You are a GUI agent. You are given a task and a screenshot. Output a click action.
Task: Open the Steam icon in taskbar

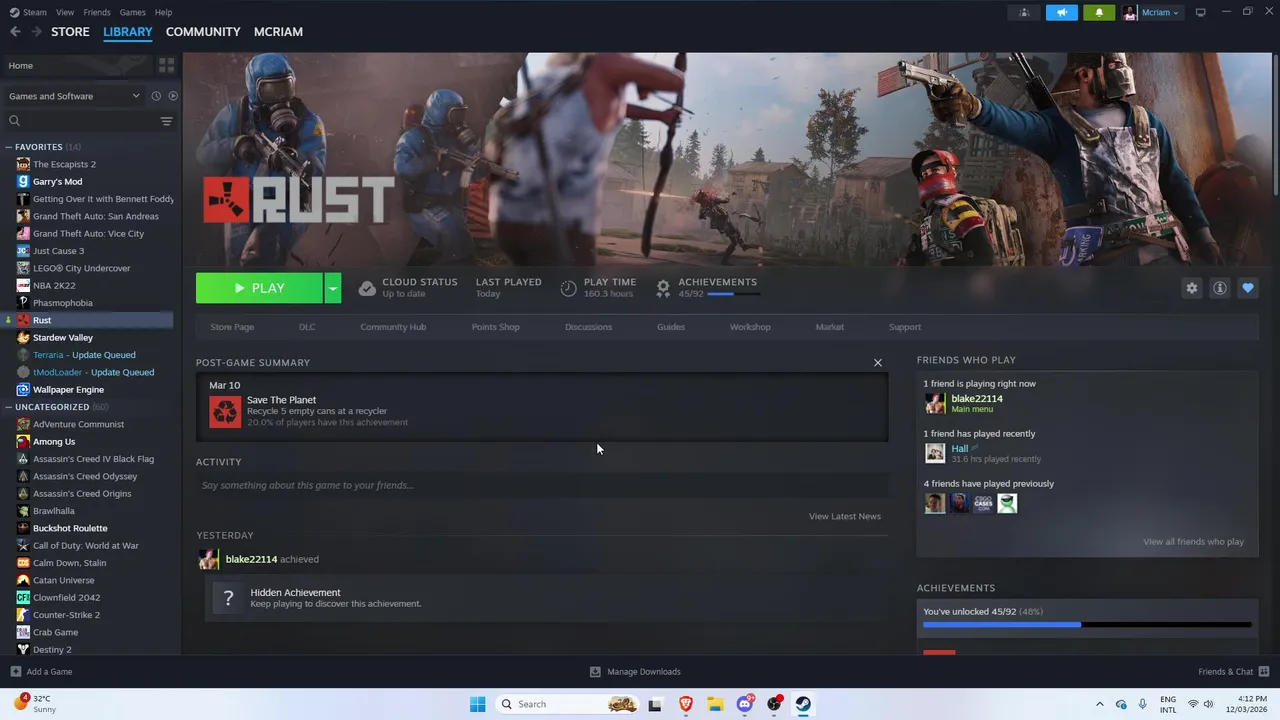pos(803,704)
